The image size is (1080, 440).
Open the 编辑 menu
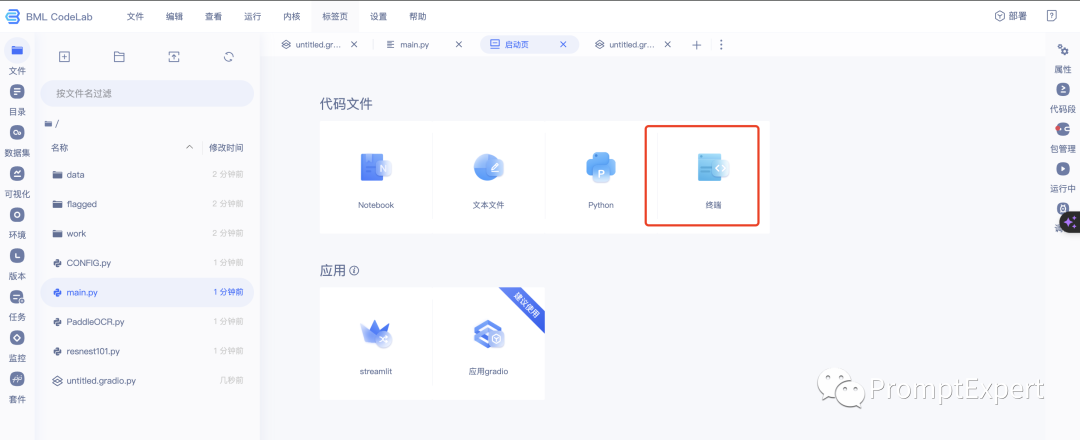pyautogui.click(x=174, y=17)
